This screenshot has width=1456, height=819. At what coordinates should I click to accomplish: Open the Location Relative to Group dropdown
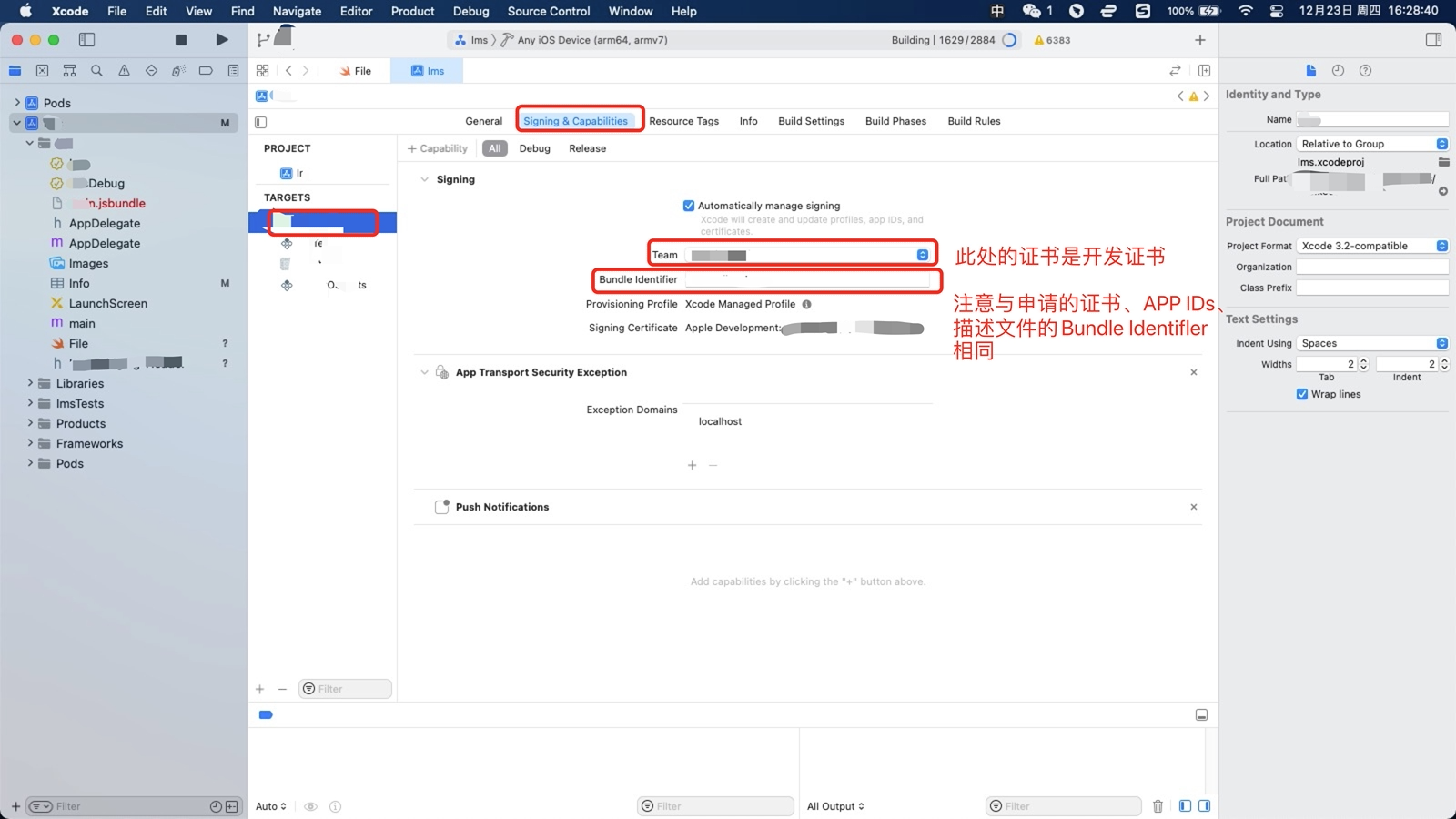(x=1372, y=144)
